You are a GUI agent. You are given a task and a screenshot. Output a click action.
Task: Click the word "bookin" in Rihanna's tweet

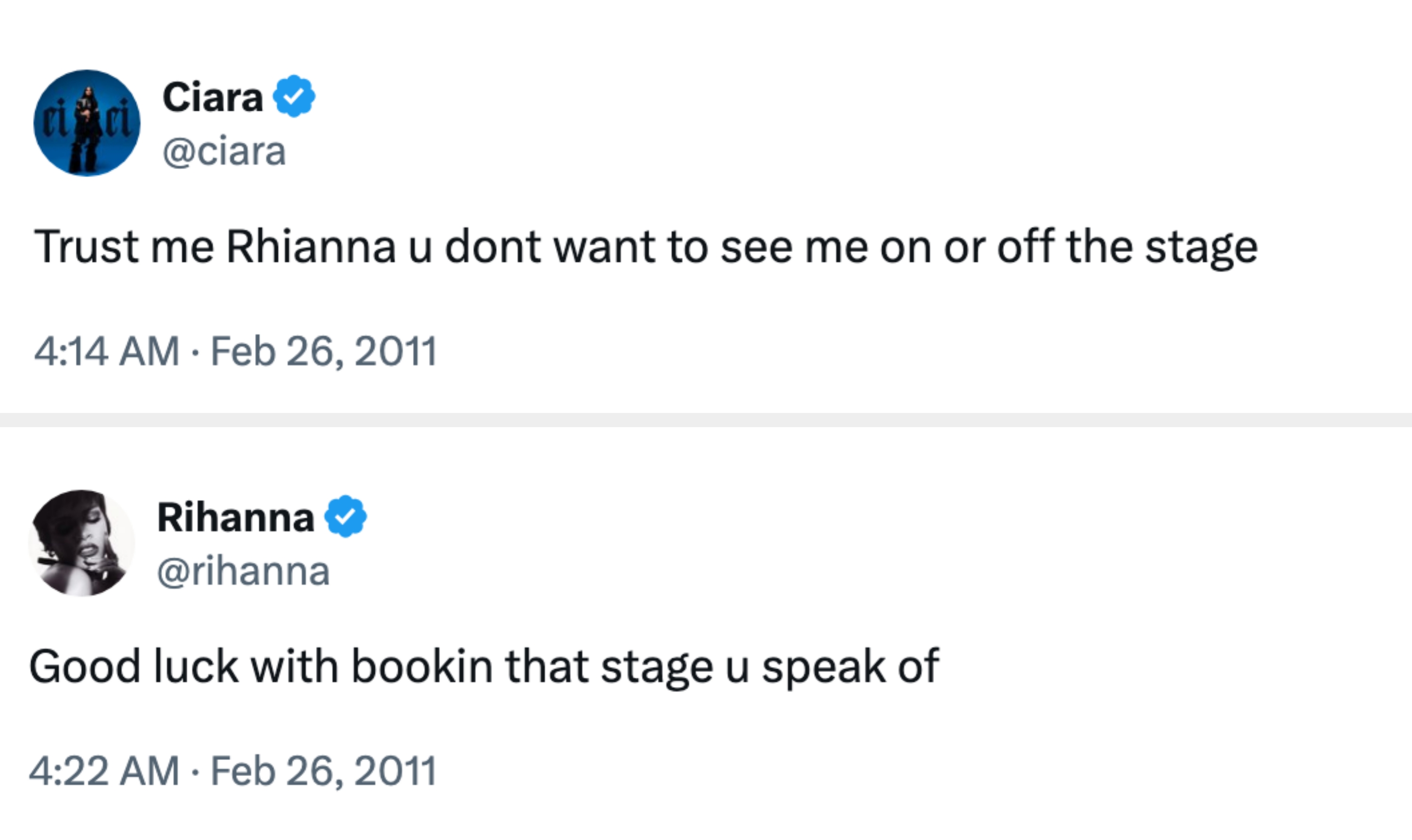tap(422, 667)
